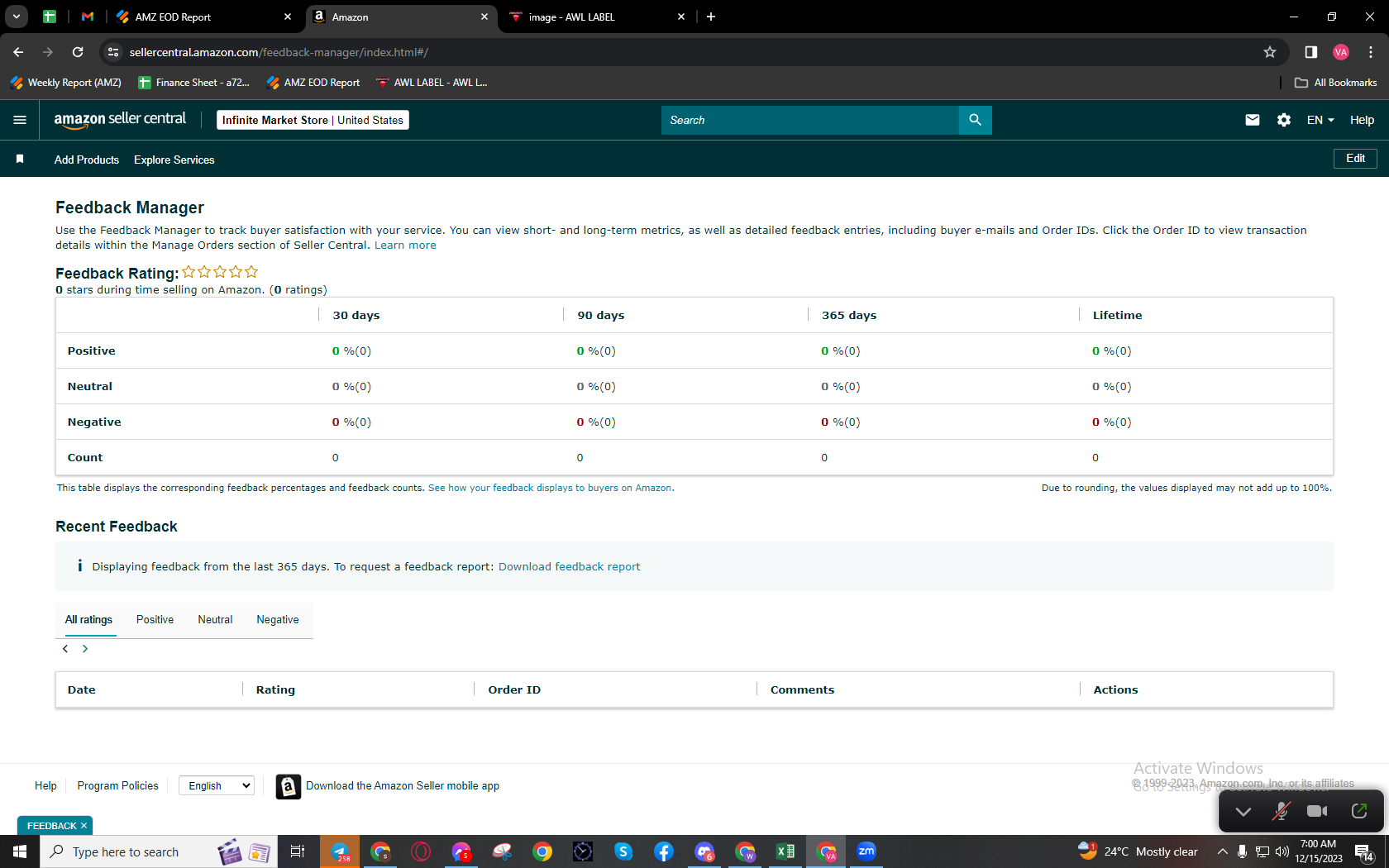Open Windows notification center icon
The image size is (1389, 868).
(x=1364, y=851)
